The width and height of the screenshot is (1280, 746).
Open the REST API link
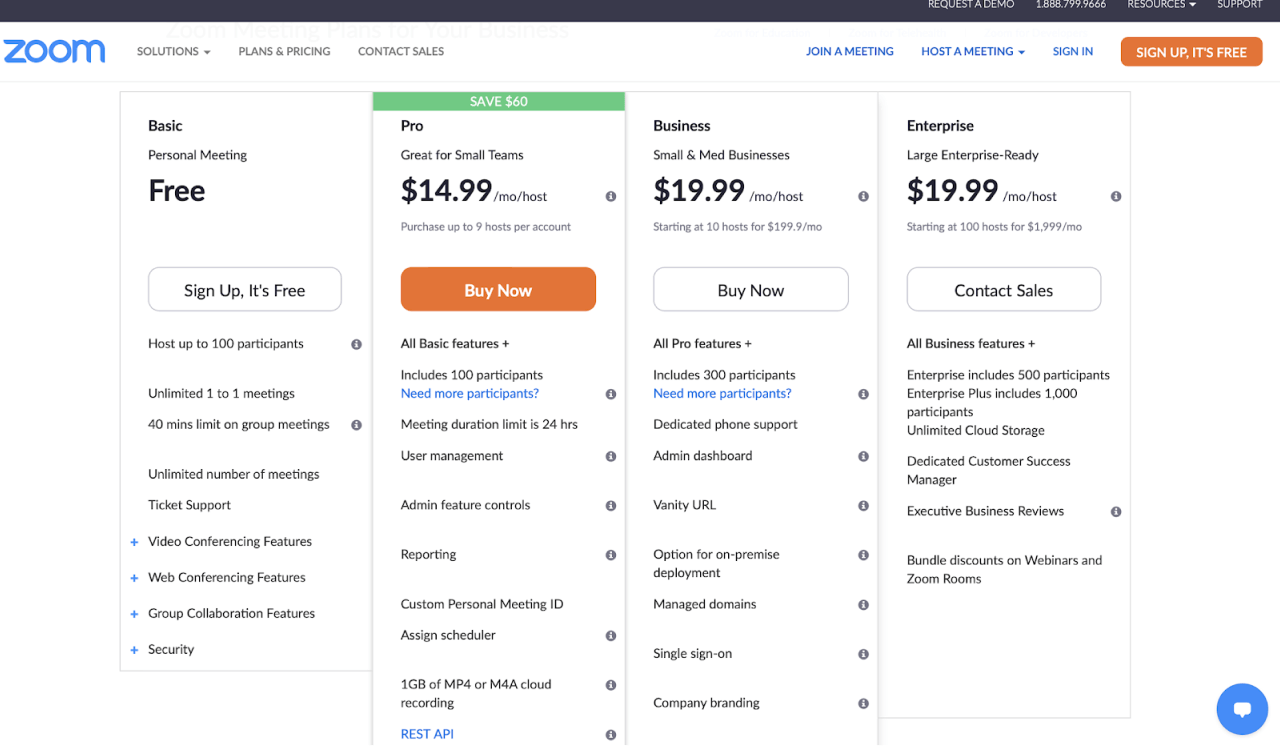pyautogui.click(x=427, y=734)
